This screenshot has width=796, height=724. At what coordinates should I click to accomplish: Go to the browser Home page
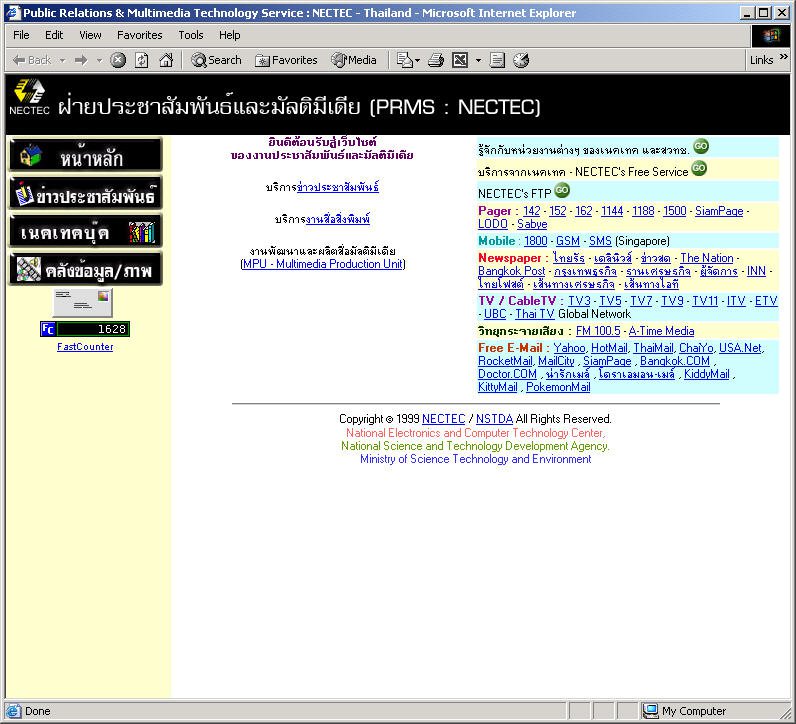click(166, 60)
